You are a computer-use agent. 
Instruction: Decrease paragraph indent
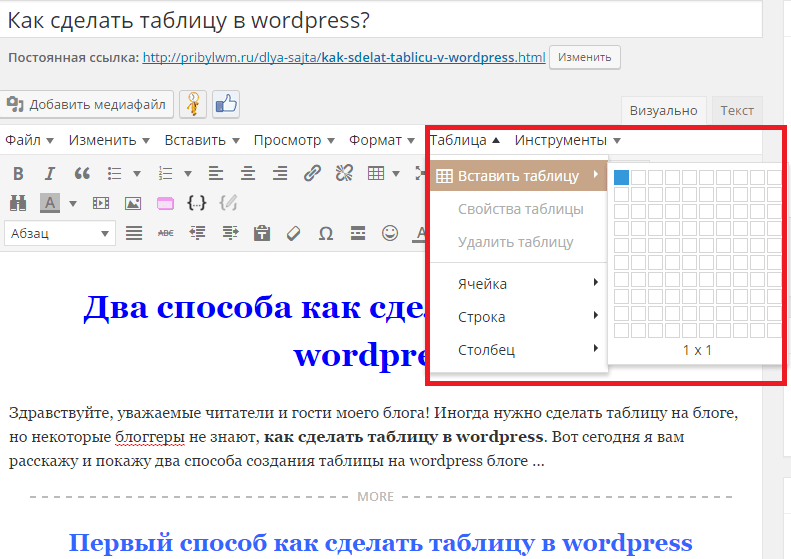(197, 233)
